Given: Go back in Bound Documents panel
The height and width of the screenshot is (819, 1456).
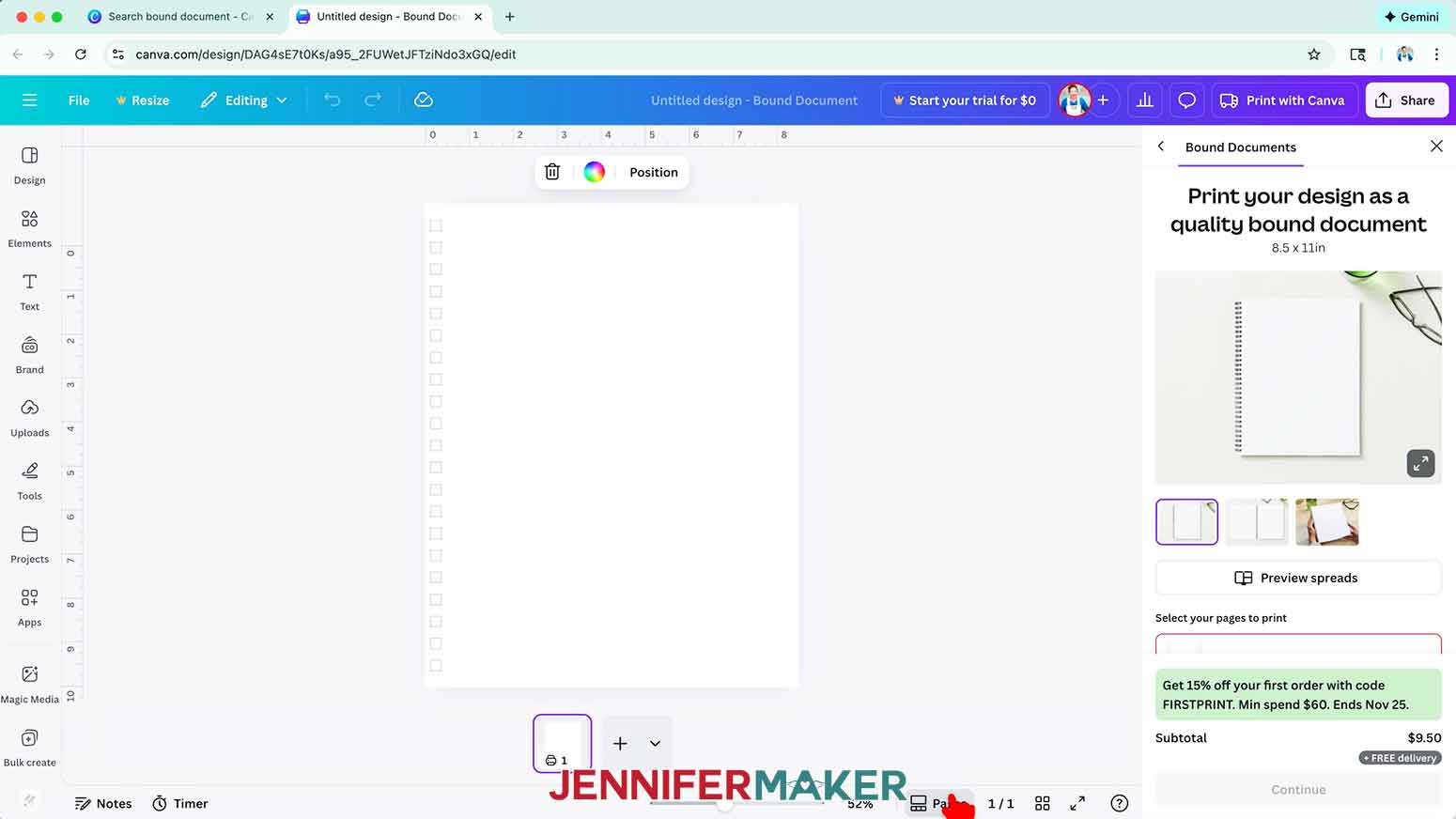Looking at the screenshot, I should tap(1161, 147).
